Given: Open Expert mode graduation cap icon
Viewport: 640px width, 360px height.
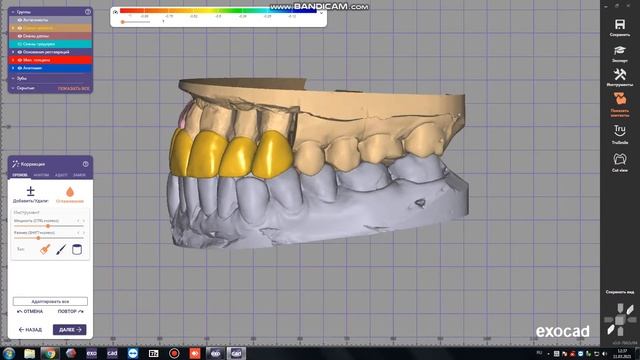Looking at the screenshot, I should point(620,51).
